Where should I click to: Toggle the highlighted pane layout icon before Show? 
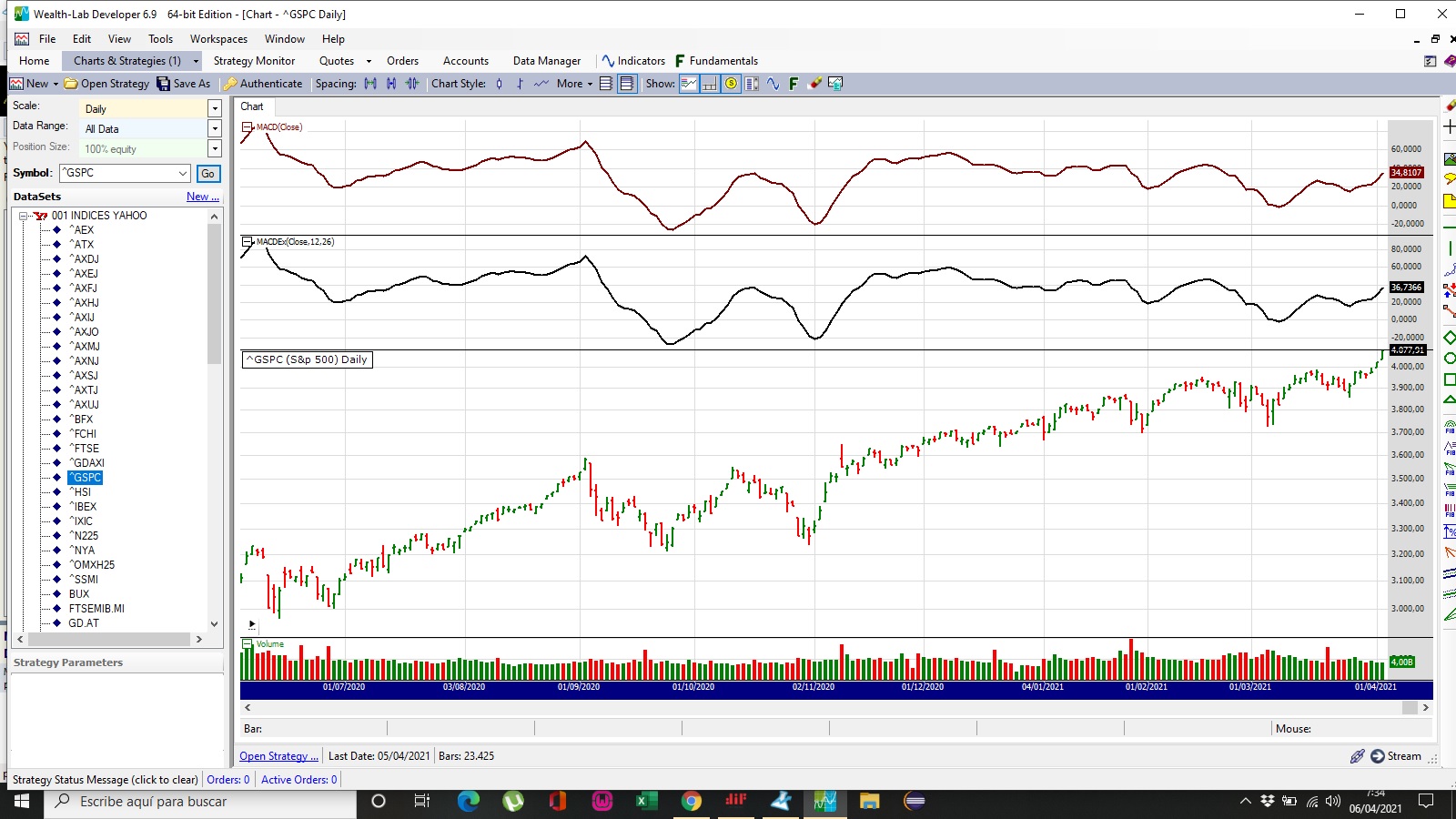pos(627,84)
